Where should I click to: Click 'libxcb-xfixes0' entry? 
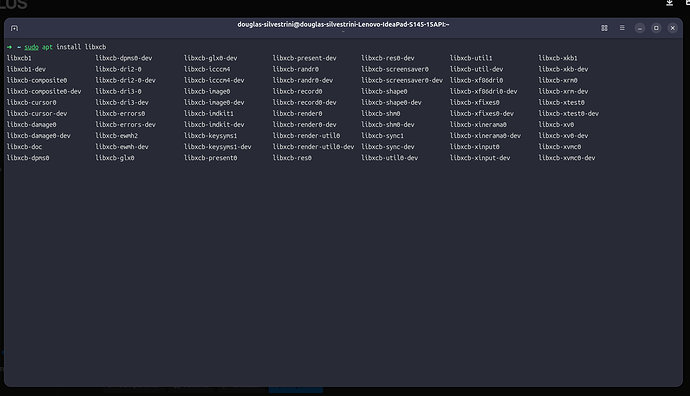click(x=474, y=102)
